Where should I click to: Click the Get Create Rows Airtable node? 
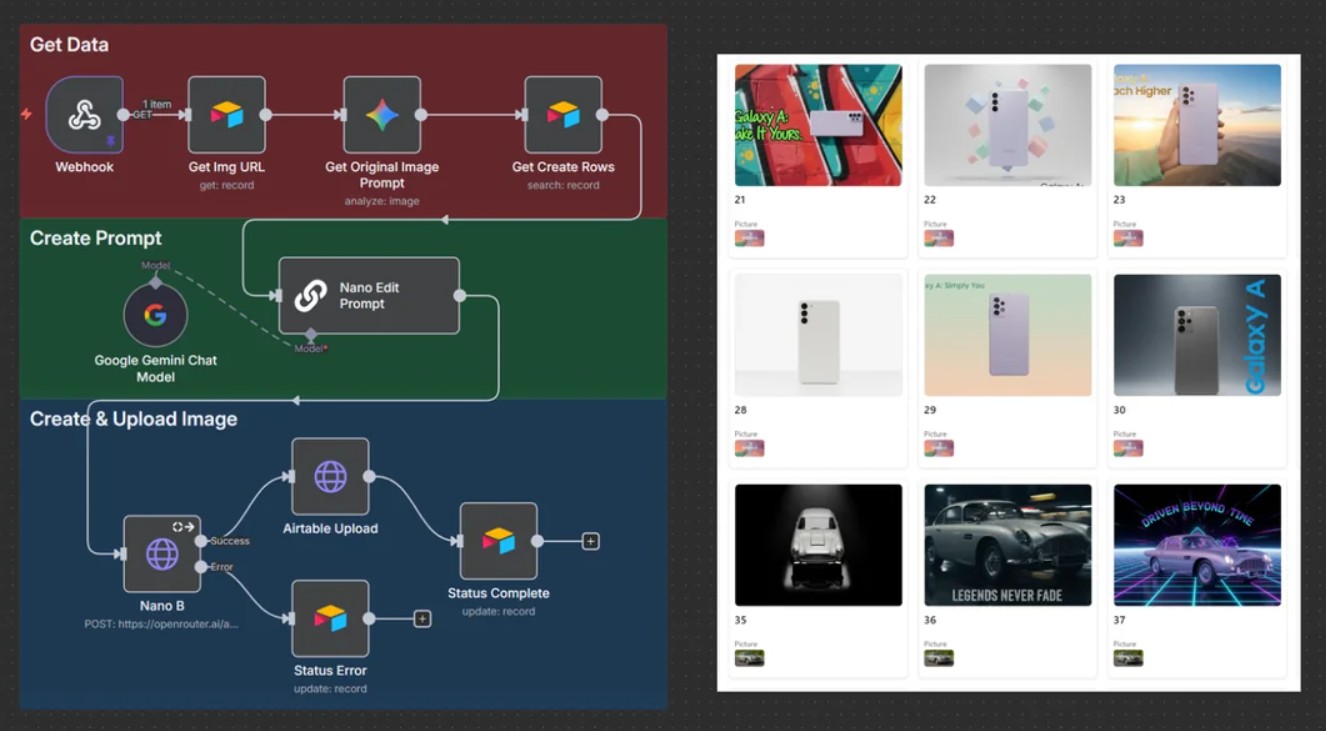click(x=563, y=115)
